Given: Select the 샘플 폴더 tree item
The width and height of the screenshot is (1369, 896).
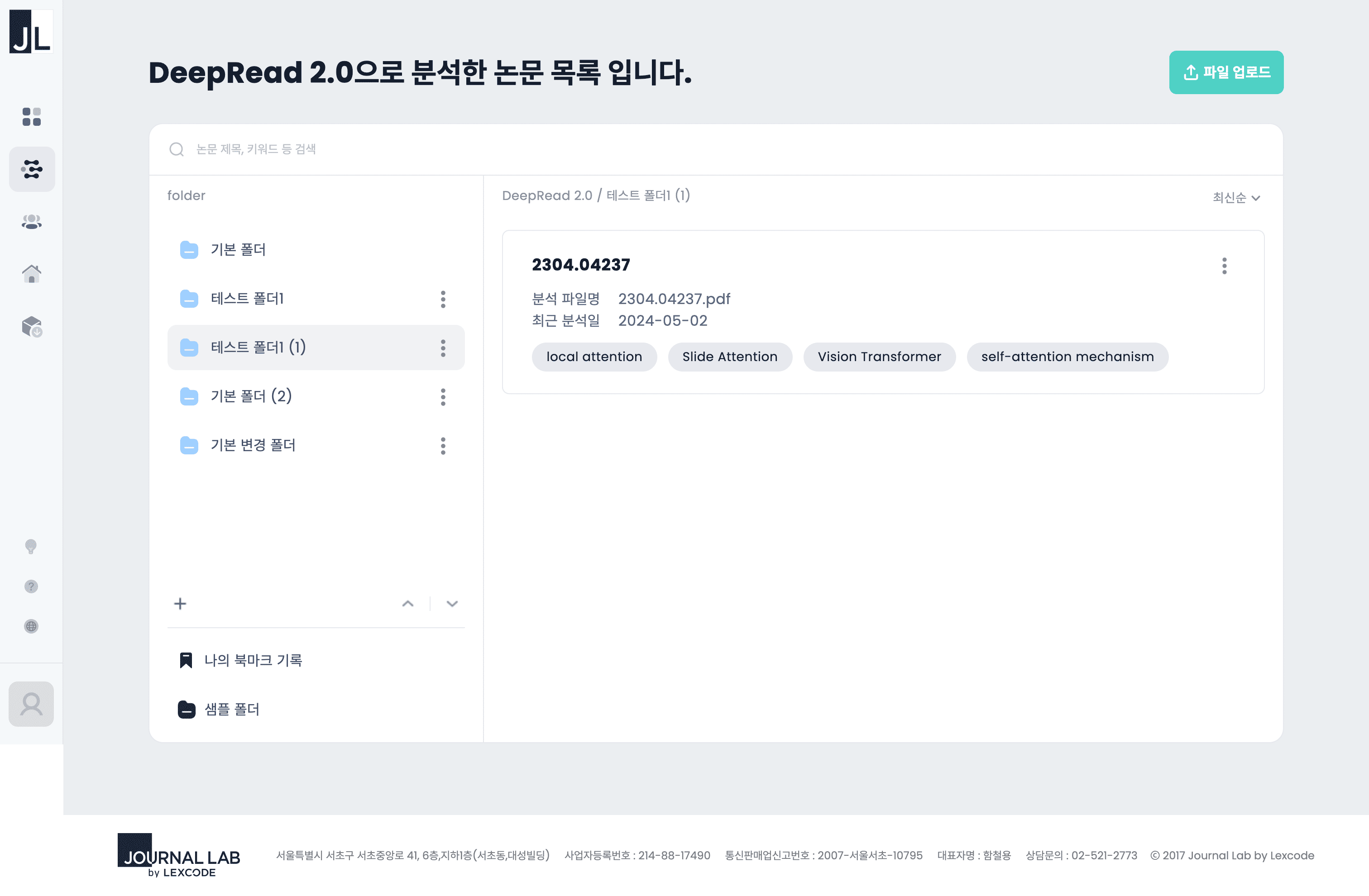Looking at the screenshot, I should coord(232,709).
